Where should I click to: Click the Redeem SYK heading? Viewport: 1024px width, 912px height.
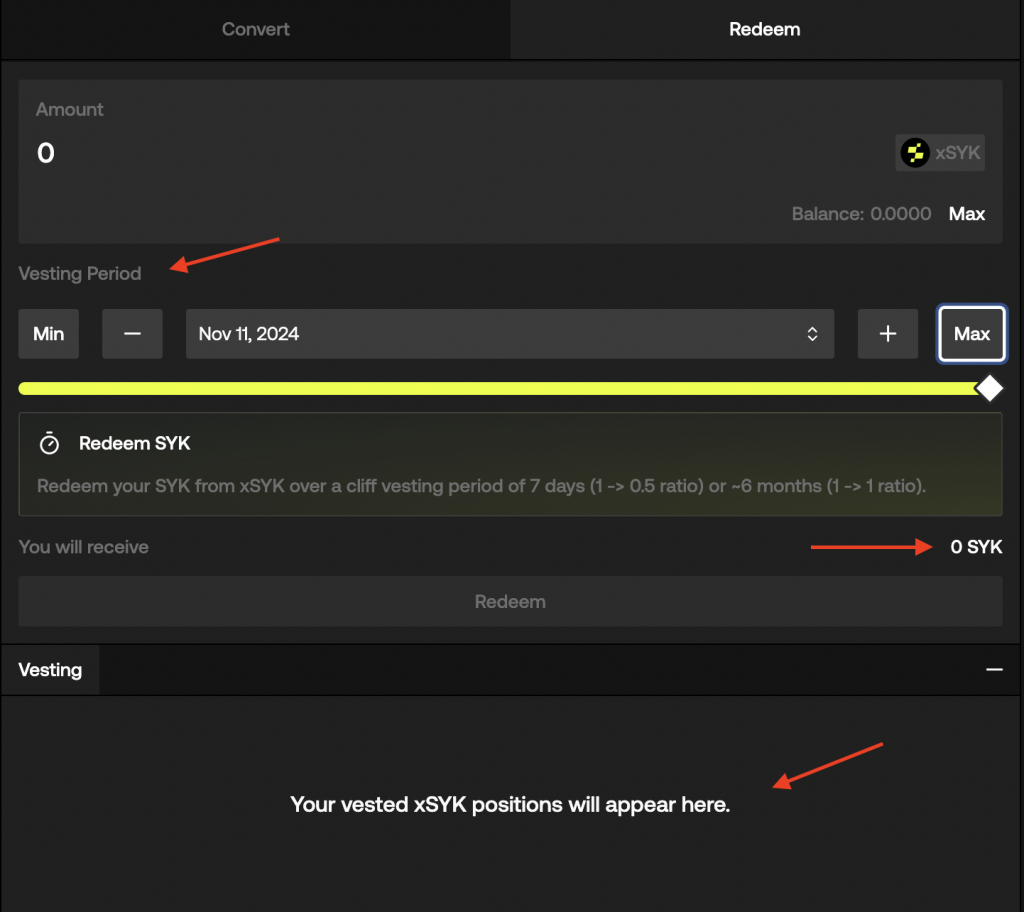(x=135, y=443)
